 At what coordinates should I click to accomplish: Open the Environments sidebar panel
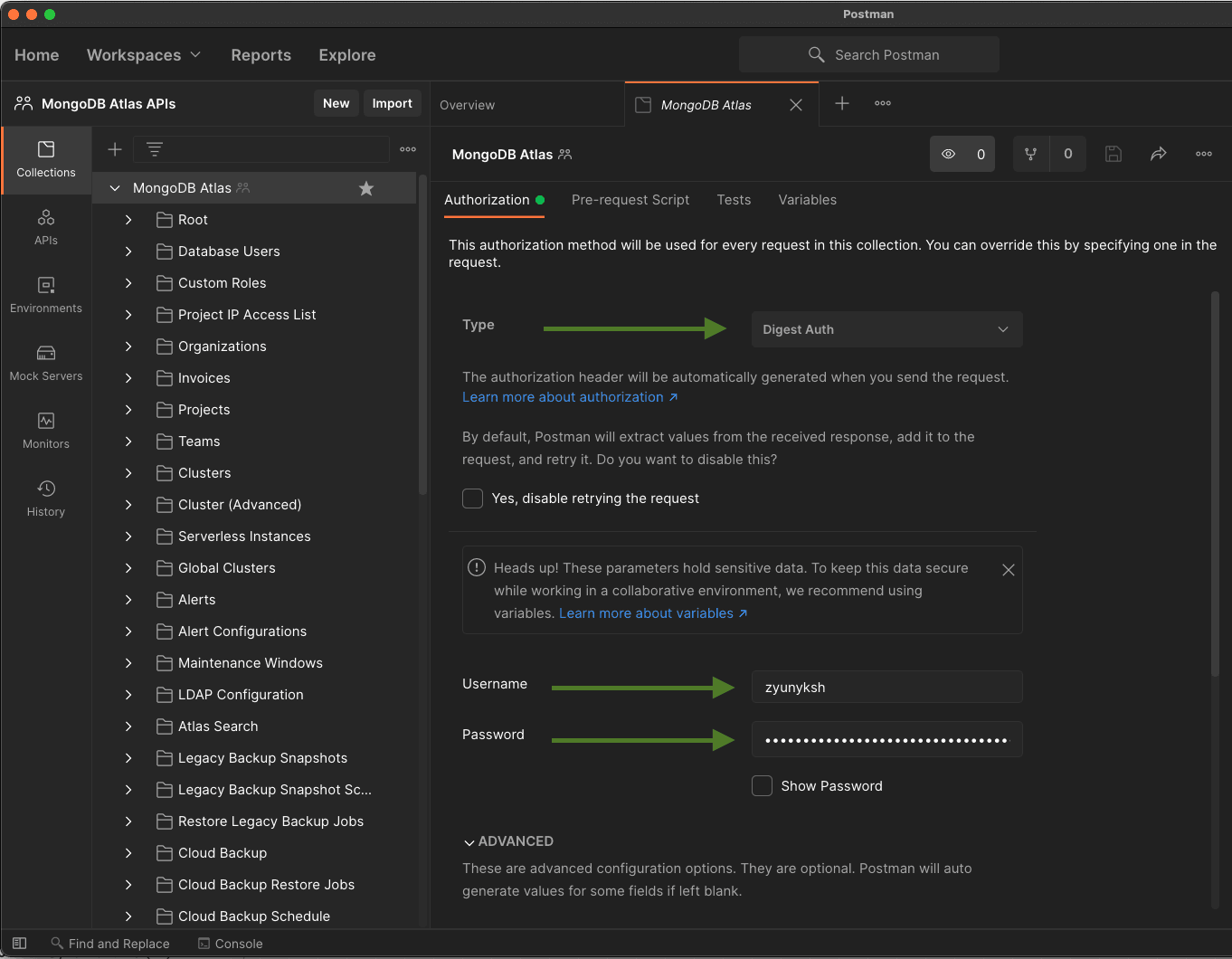click(x=46, y=295)
